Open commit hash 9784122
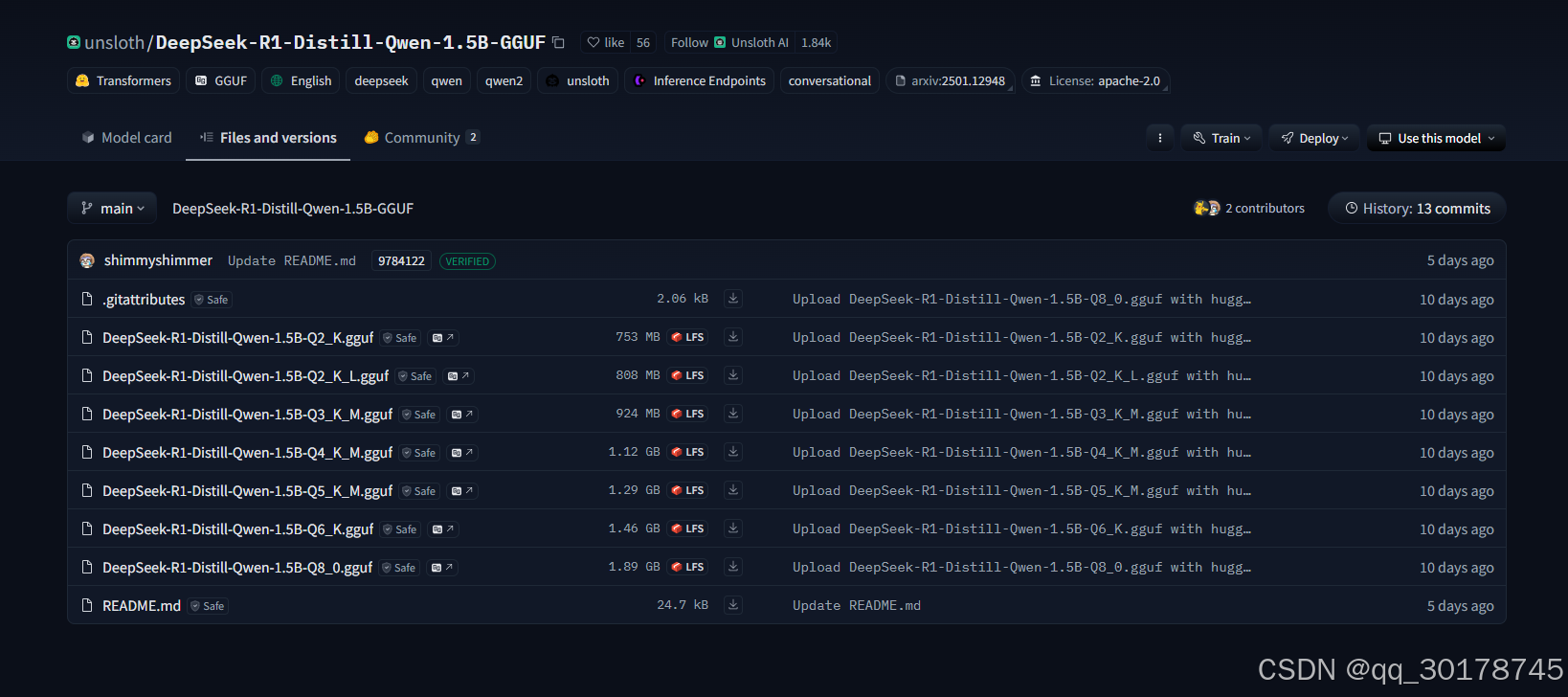This screenshot has width=1568, height=697. (x=401, y=260)
